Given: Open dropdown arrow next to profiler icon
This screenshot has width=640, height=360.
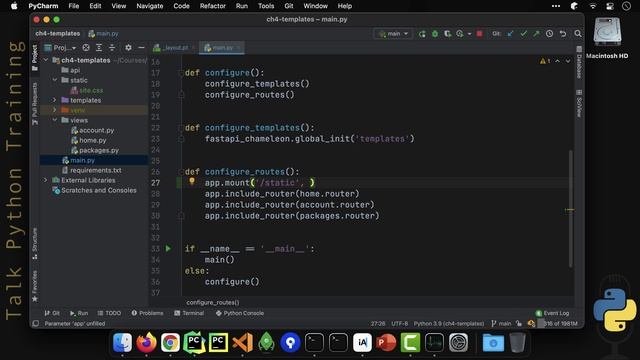Looking at the screenshot, I should click(x=469, y=34).
